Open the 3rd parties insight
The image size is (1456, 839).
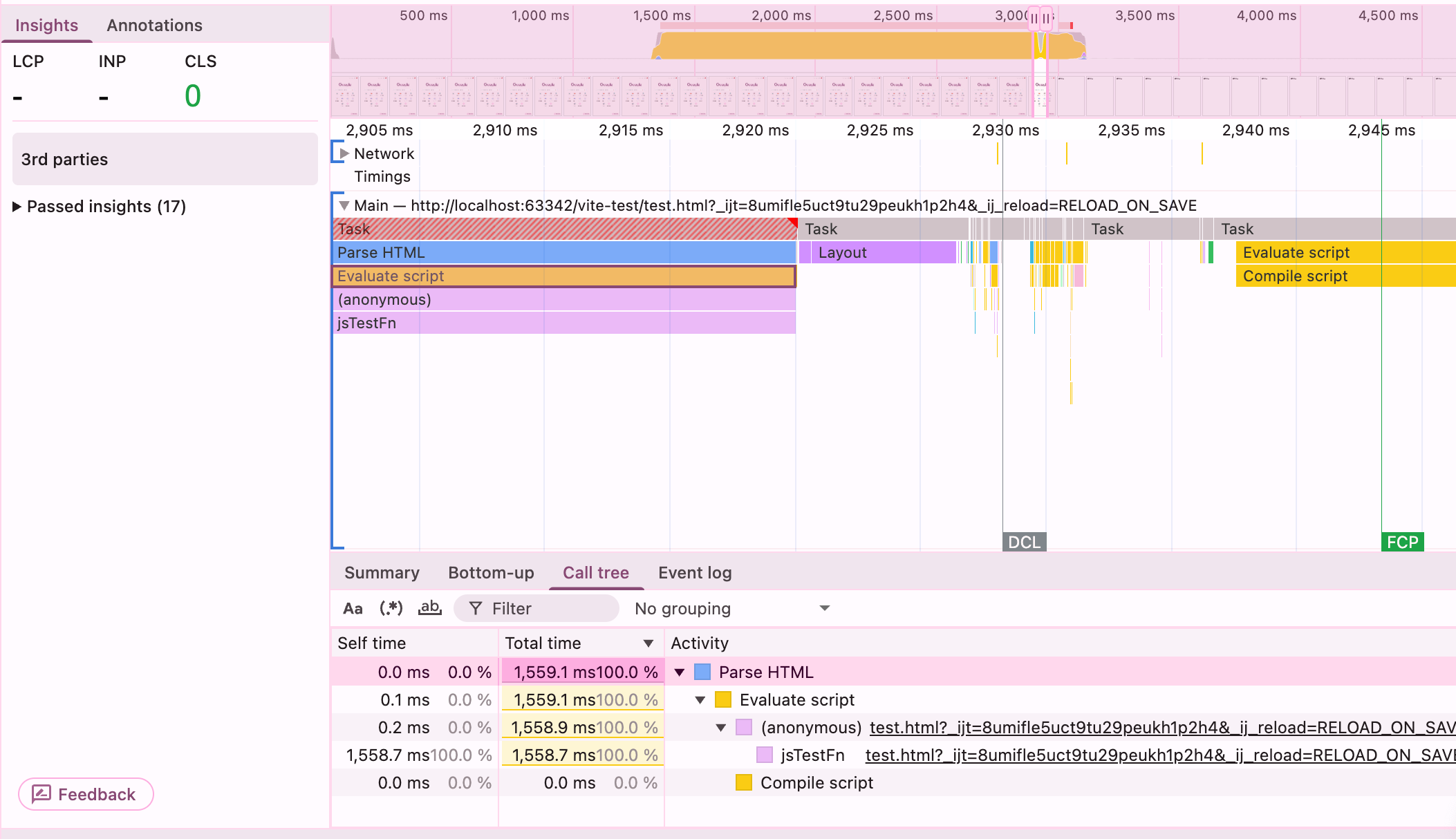tap(165, 159)
